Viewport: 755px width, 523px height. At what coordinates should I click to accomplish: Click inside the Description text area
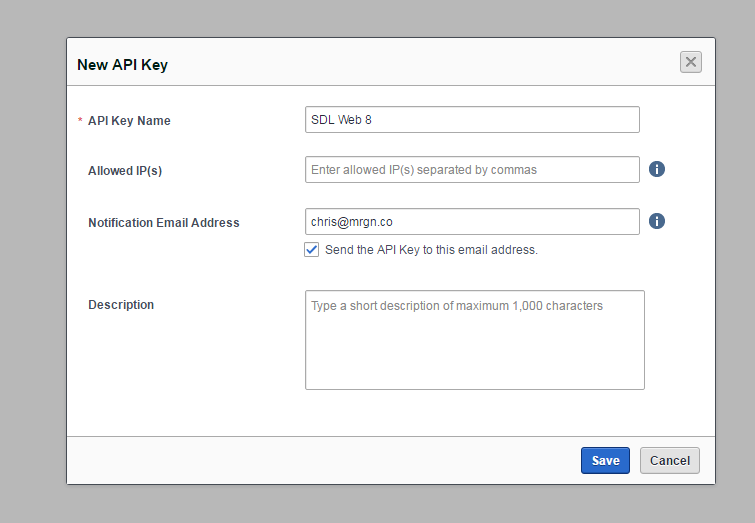tap(474, 340)
